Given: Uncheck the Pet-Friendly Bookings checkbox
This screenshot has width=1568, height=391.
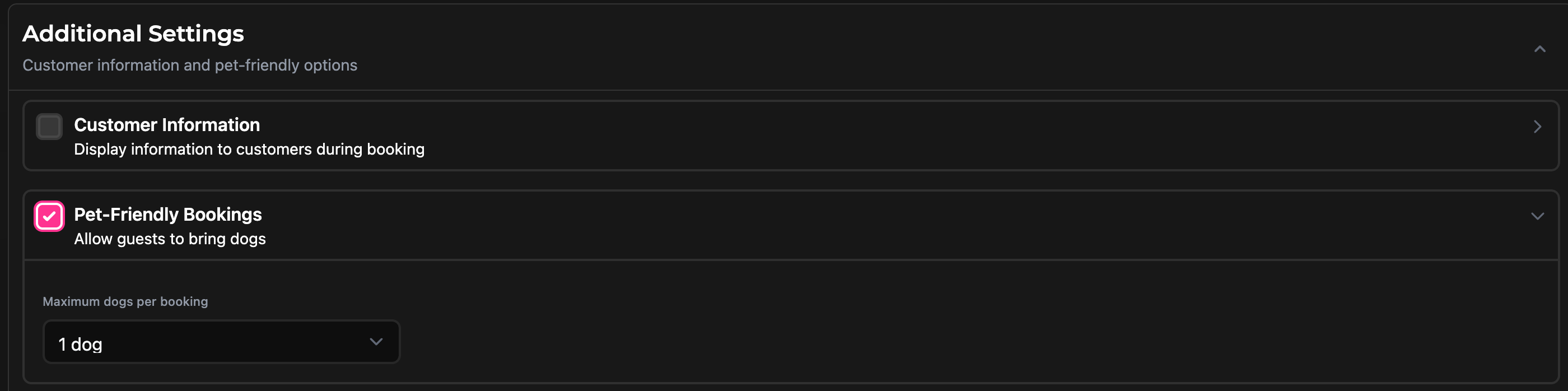Looking at the screenshot, I should tap(49, 216).
